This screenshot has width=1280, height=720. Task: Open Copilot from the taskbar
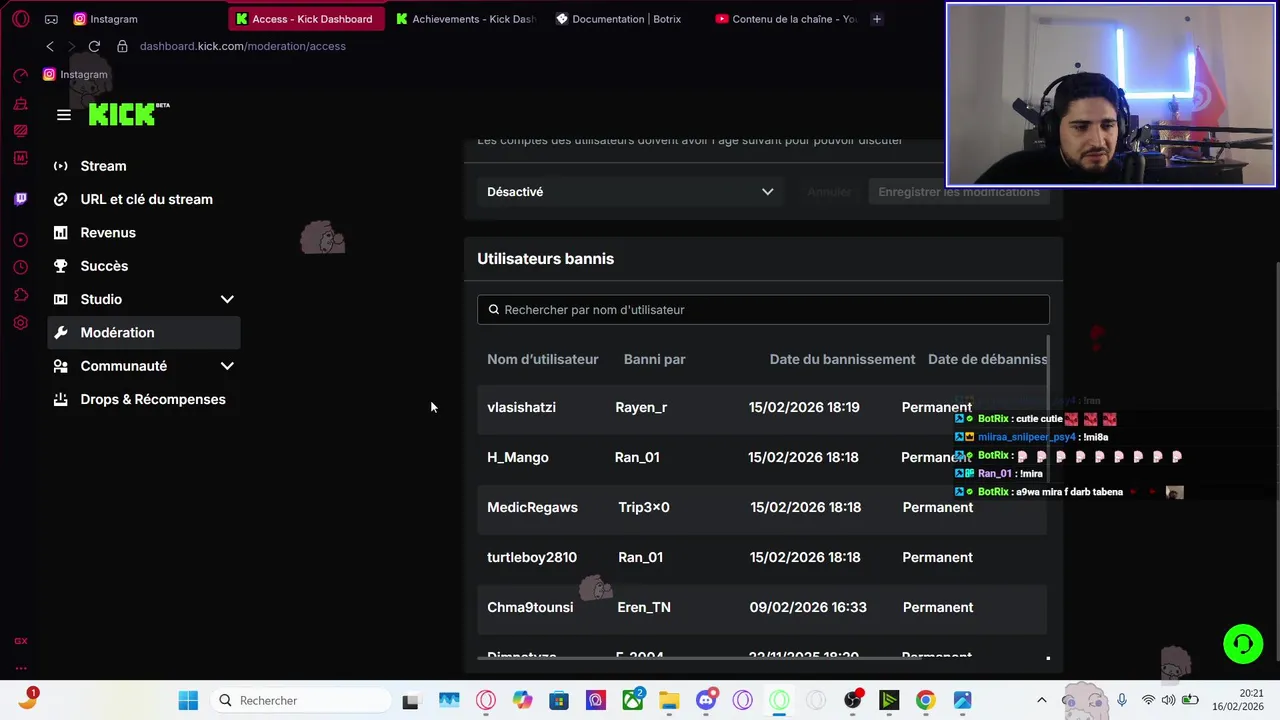(522, 700)
